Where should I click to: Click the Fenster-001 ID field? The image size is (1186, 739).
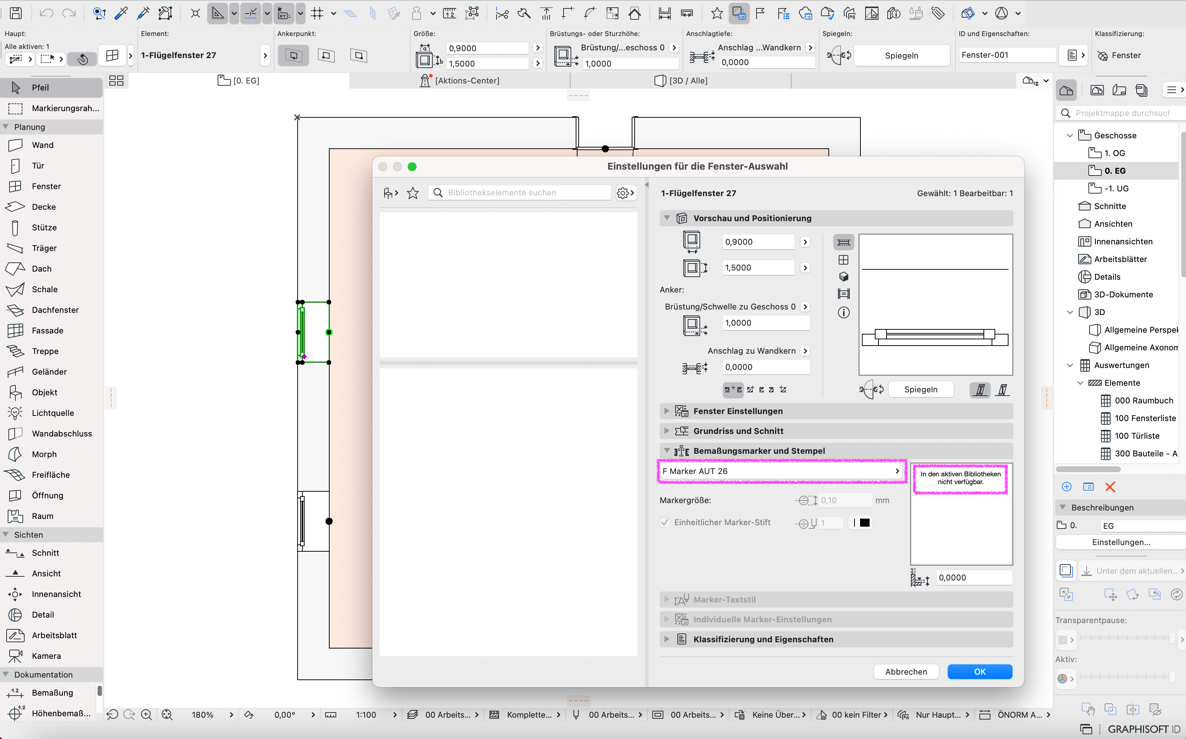pos(1006,55)
